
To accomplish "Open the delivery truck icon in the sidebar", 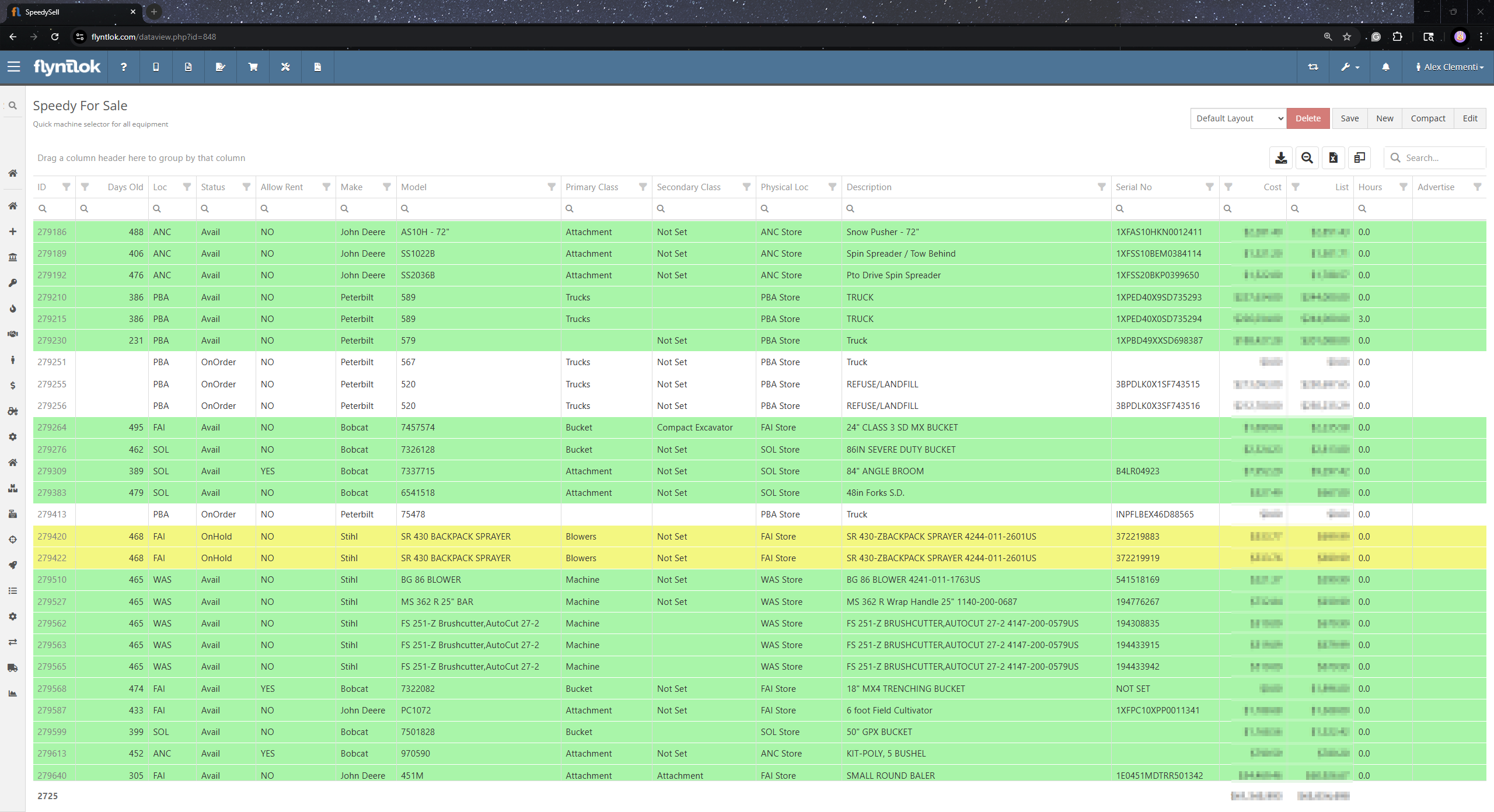I will click(12, 668).
